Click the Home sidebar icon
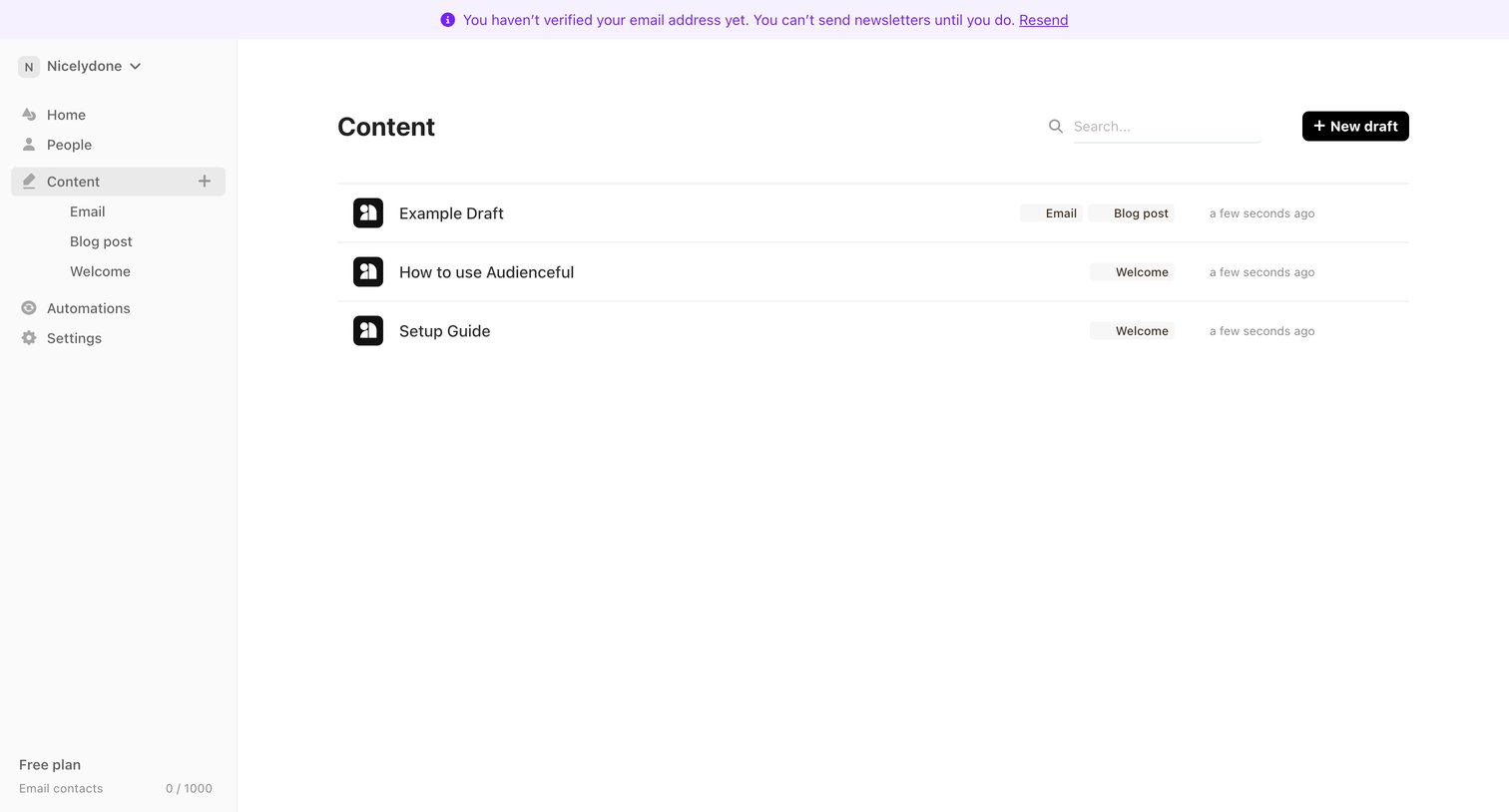Screen dimensions: 1509x812 [x=29, y=115]
